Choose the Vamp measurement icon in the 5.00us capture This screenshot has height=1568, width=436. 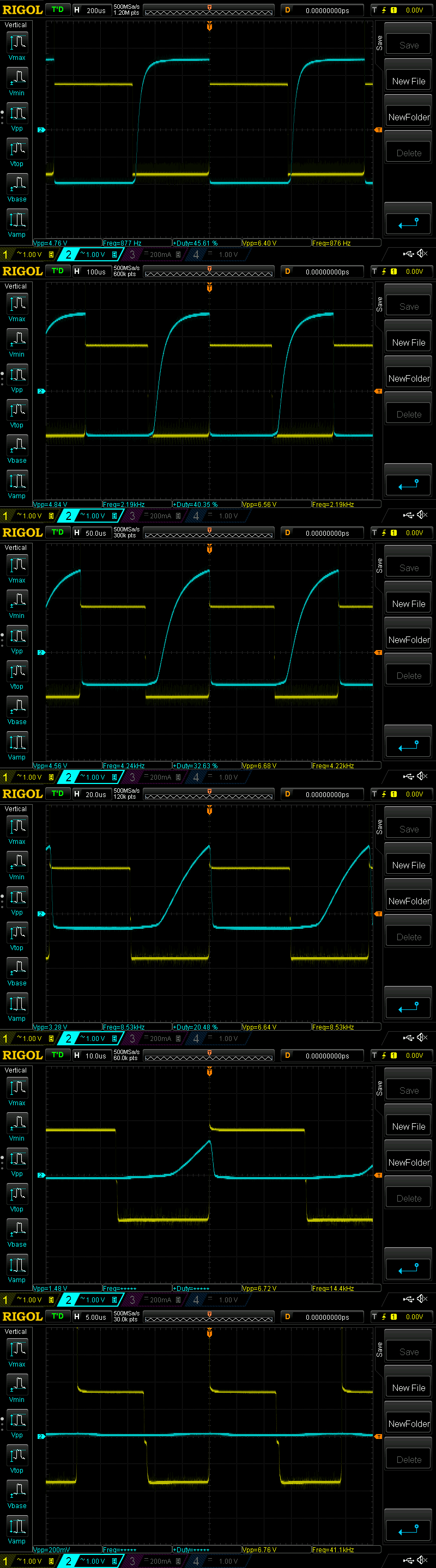[x=17, y=1529]
